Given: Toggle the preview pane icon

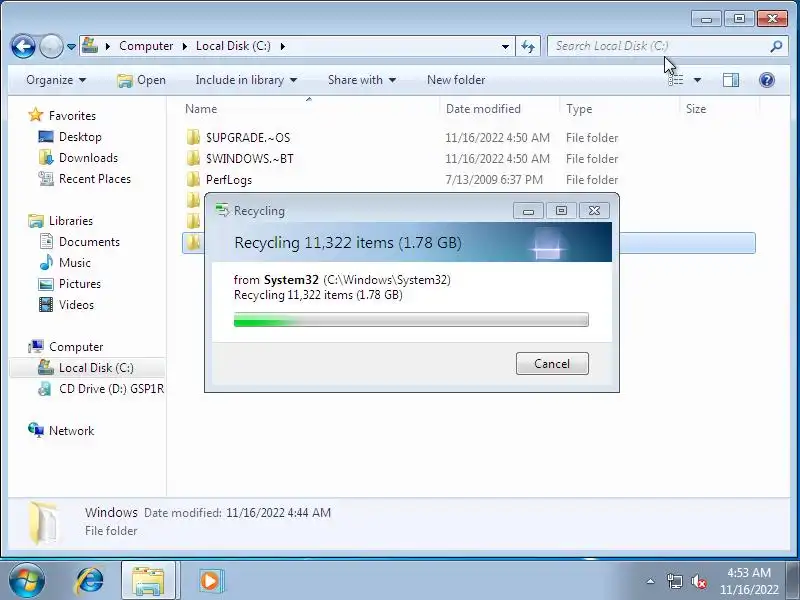Looking at the screenshot, I should [x=731, y=80].
